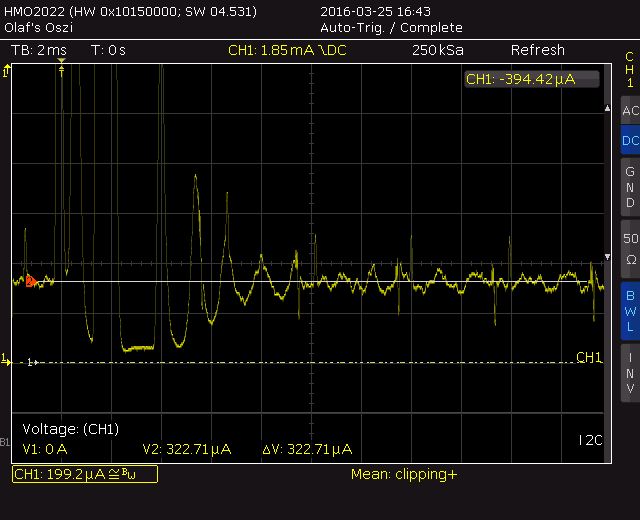Click the CH1: 199.2 µA channel scale box

pyautogui.click(x=85, y=474)
